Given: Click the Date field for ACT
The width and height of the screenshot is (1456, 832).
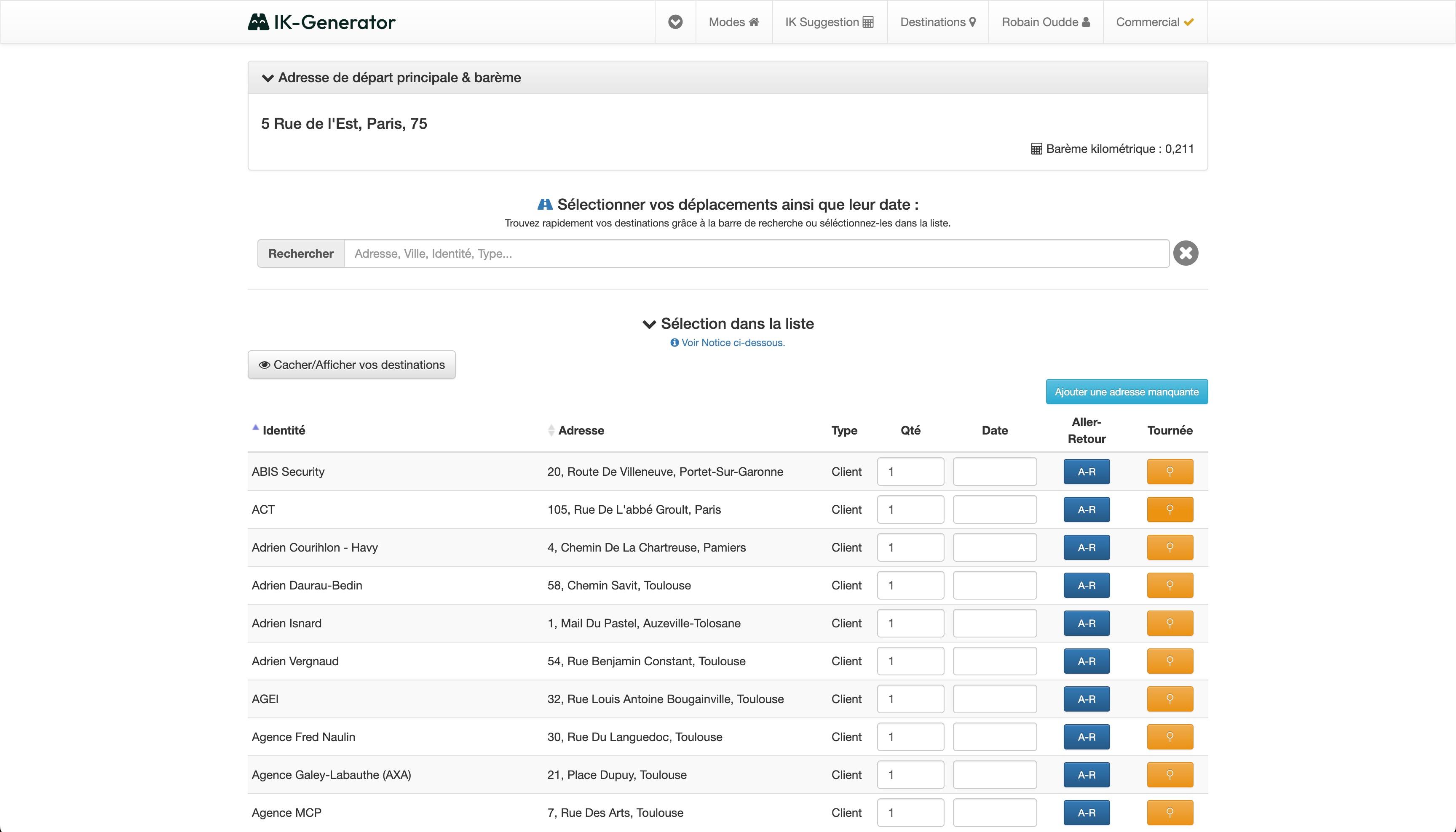Looking at the screenshot, I should 995,509.
